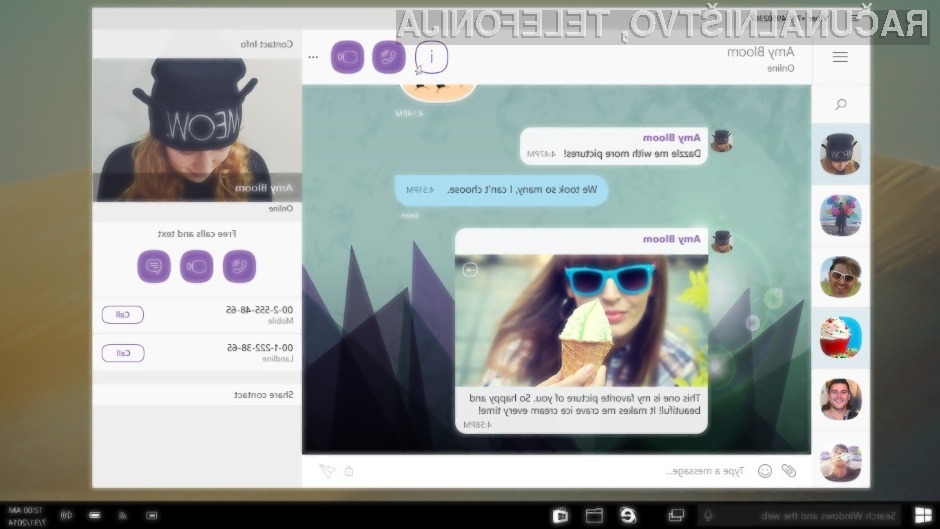Click the battery icon in system tray
The width and height of the screenshot is (940, 529).
tap(95, 515)
